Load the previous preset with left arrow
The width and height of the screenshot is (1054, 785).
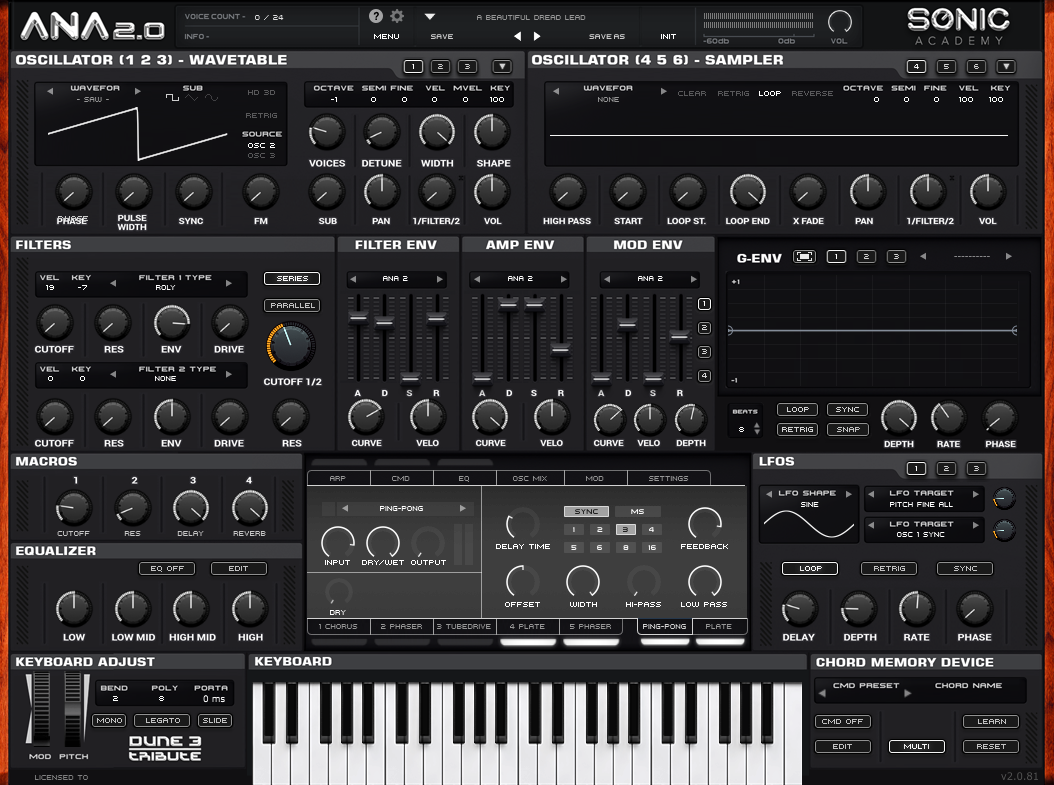517,36
